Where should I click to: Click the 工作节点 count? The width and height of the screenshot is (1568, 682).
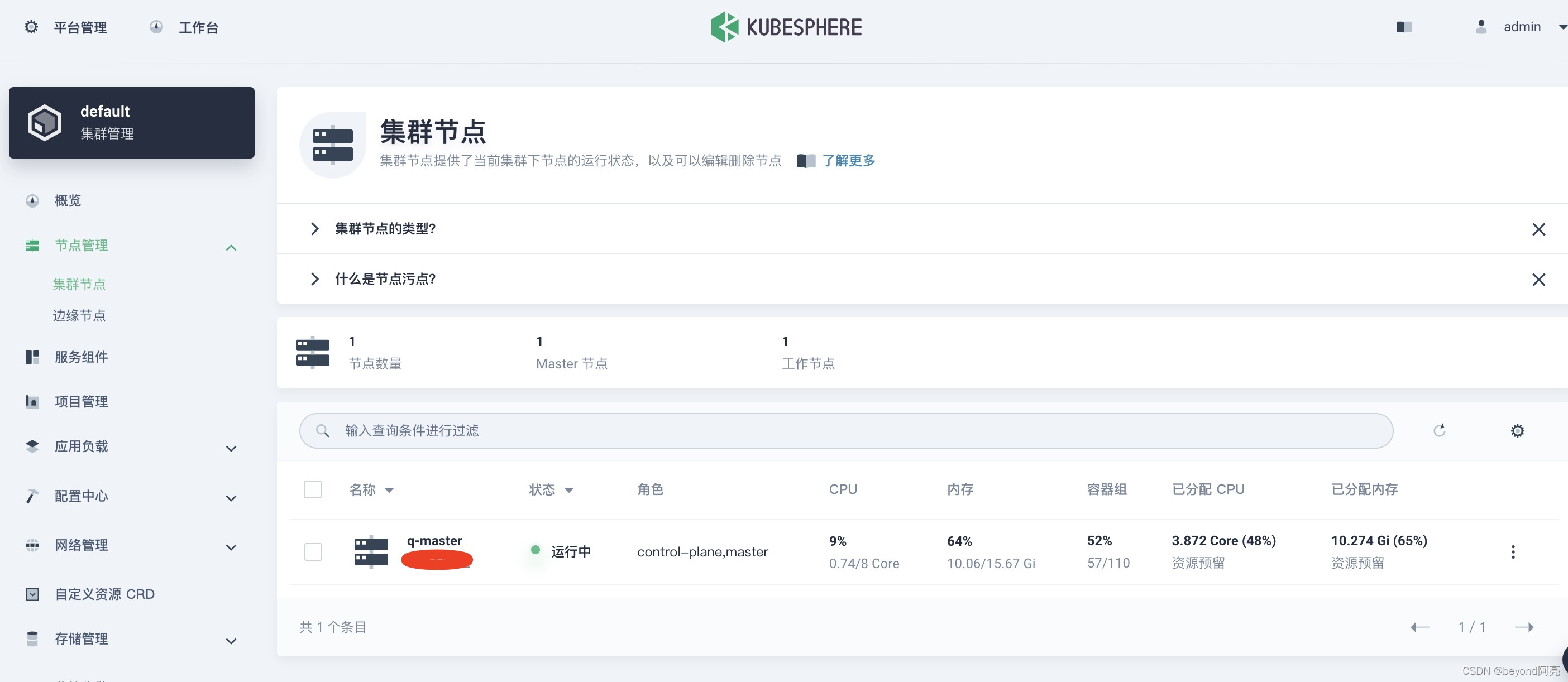785,342
